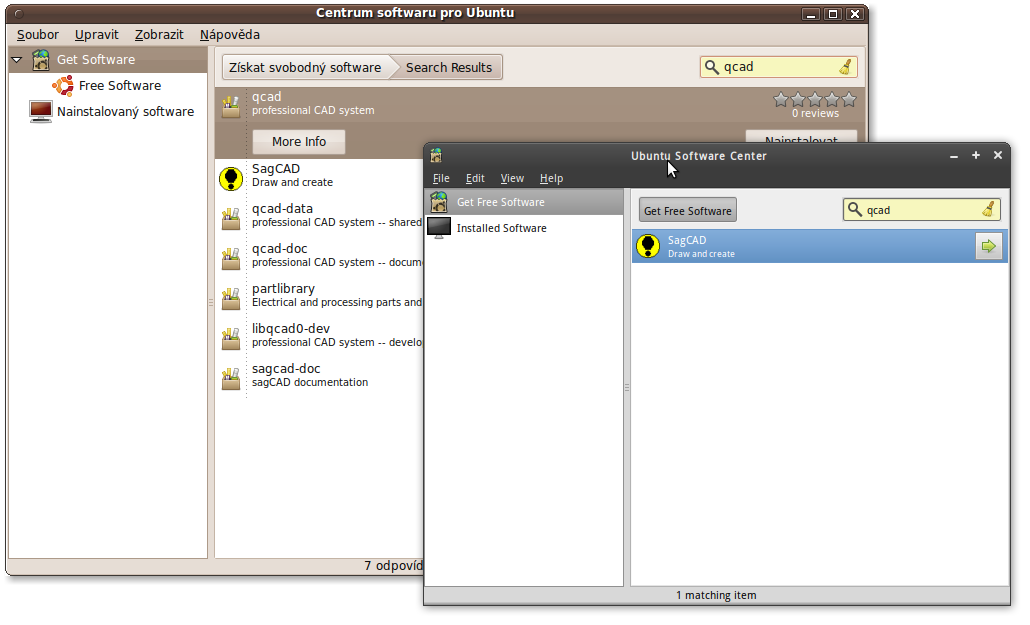Open the File menu in Ubuntu Software Center
This screenshot has height=625, width=1030.
point(441,179)
